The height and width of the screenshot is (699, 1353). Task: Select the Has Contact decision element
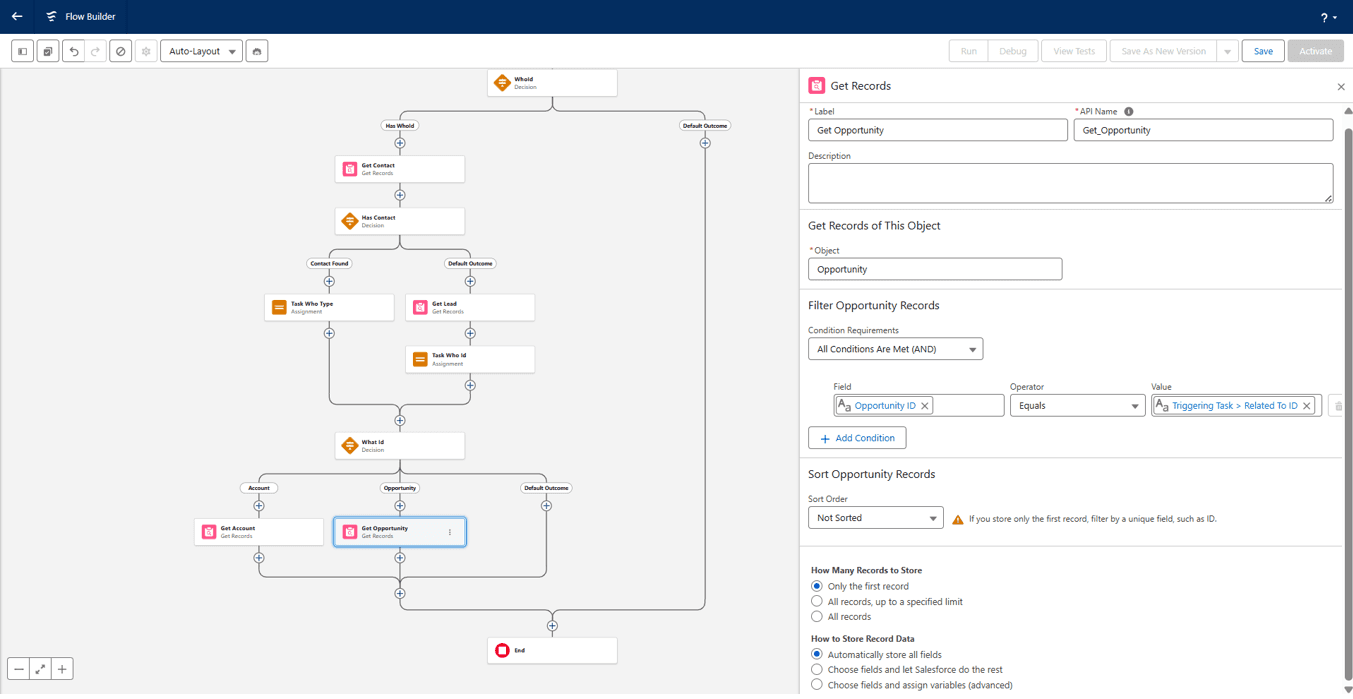[x=400, y=221]
